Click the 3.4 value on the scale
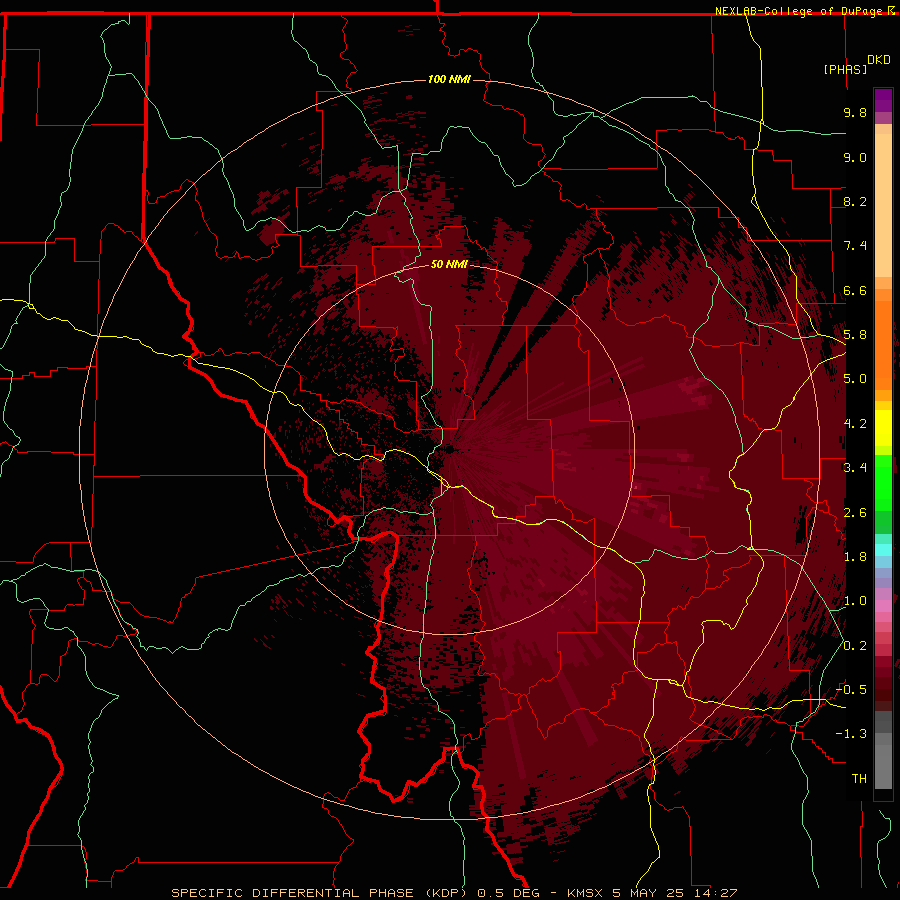The height and width of the screenshot is (900, 900). pos(855,468)
